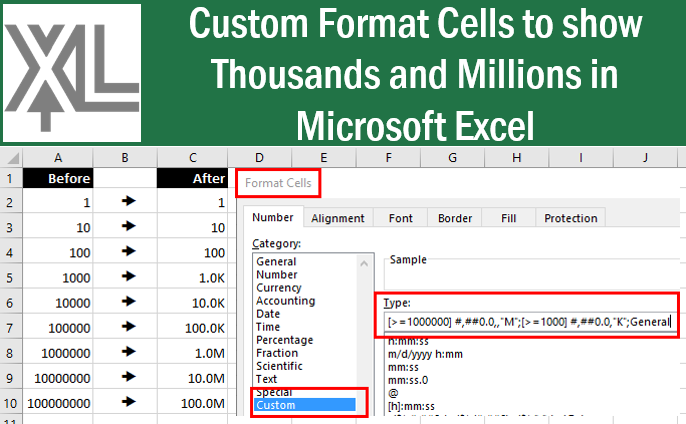The width and height of the screenshot is (686, 424).
Task: Choose the @ text format
Action: click(x=393, y=393)
